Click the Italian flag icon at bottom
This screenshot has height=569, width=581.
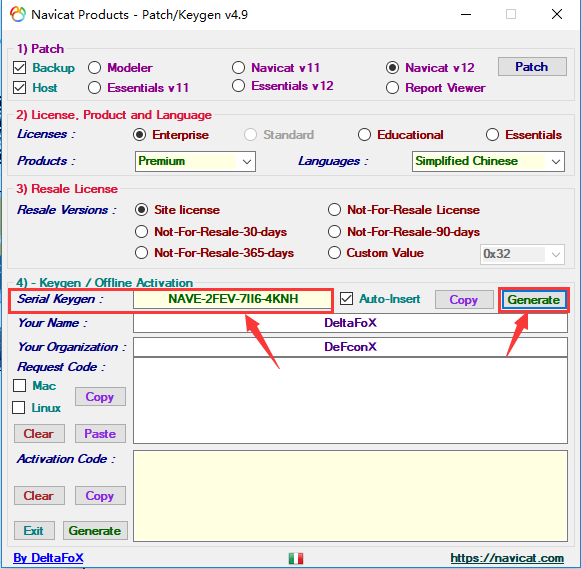pos(296,558)
